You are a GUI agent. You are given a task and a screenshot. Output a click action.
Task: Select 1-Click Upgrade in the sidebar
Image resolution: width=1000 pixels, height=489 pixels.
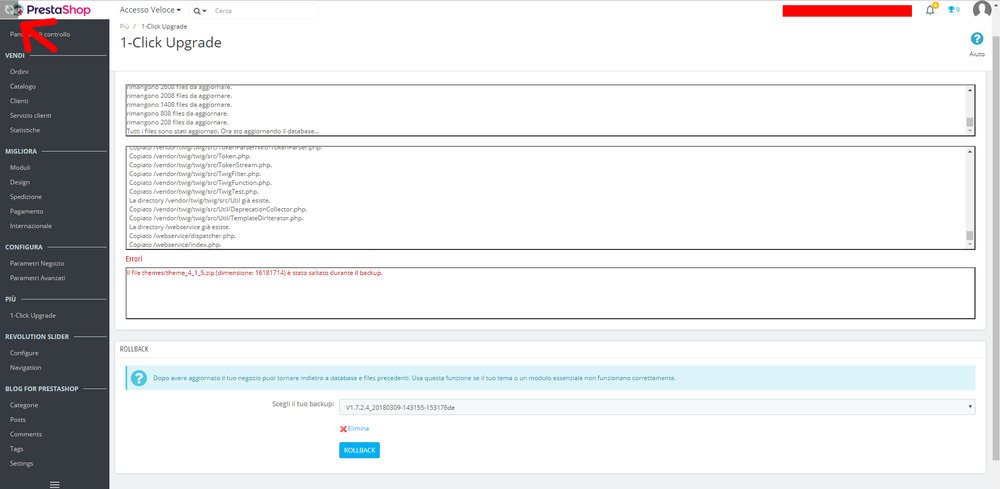[33, 316]
